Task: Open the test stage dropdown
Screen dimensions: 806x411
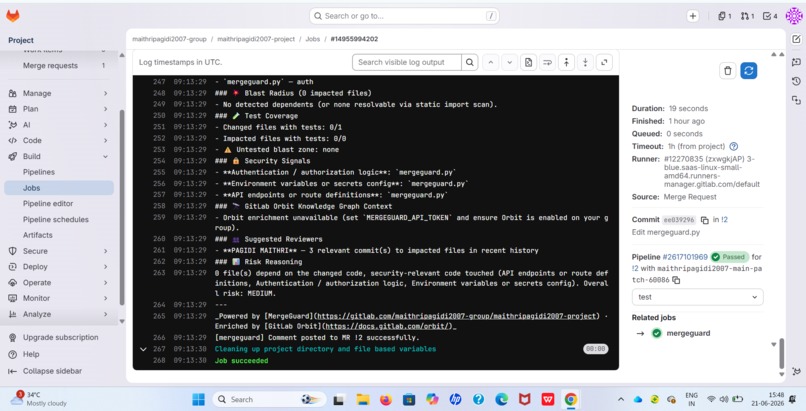Action: coord(698,297)
